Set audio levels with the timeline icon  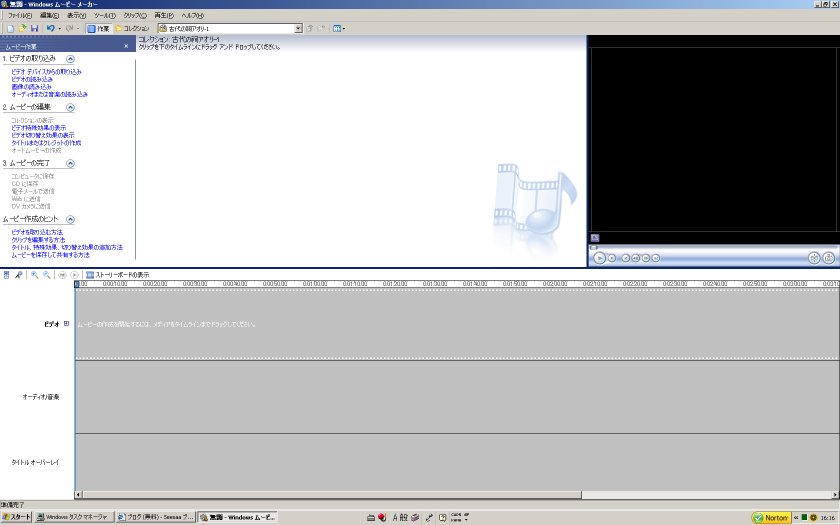click(x=6, y=275)
